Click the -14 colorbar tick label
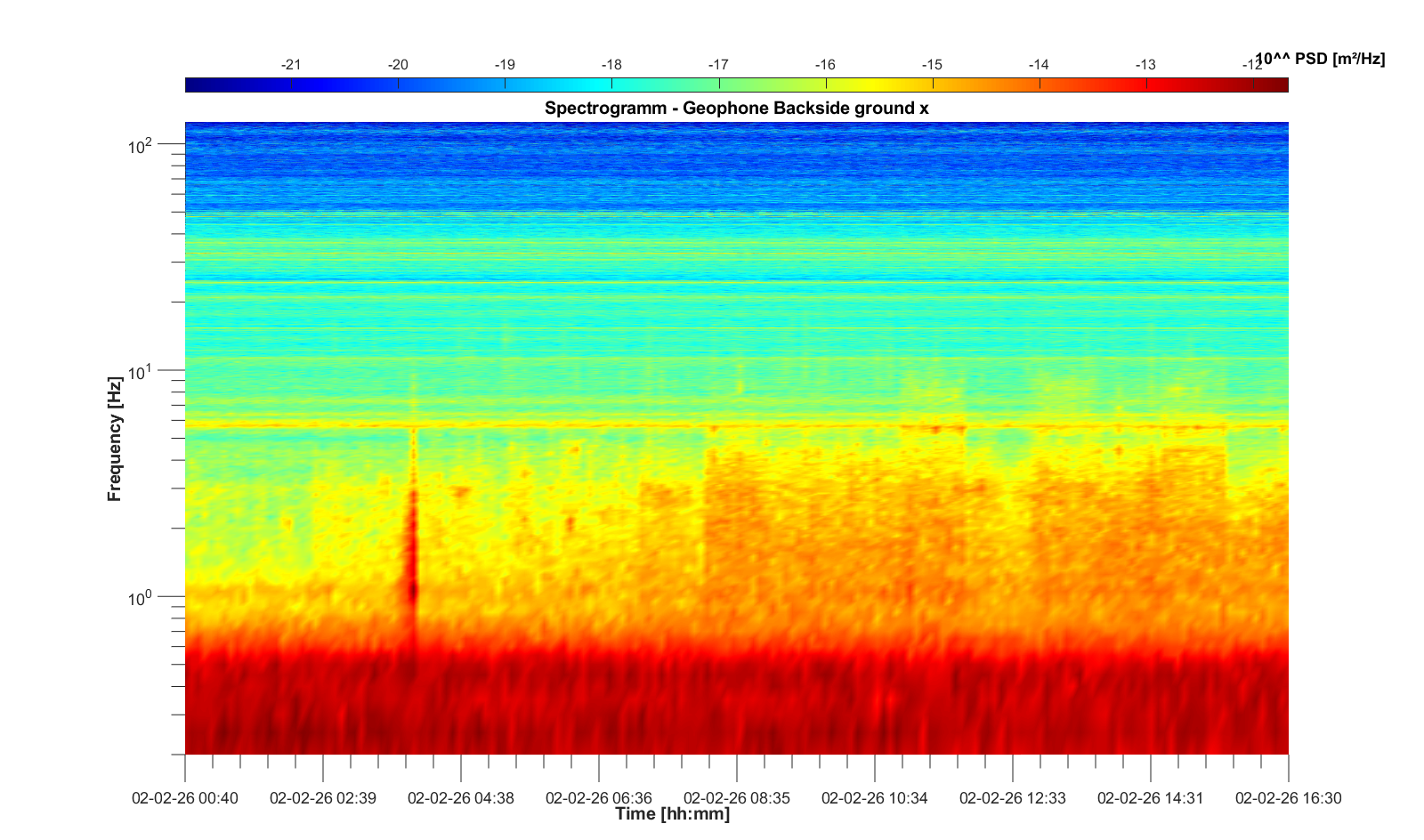1424x840 pixels. point(1039,65)
